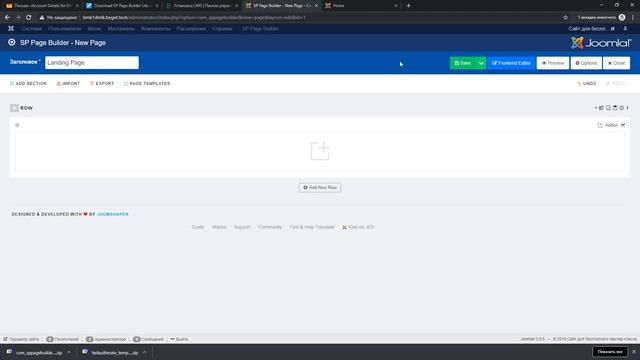Open the site name link in admin bar

591,29
